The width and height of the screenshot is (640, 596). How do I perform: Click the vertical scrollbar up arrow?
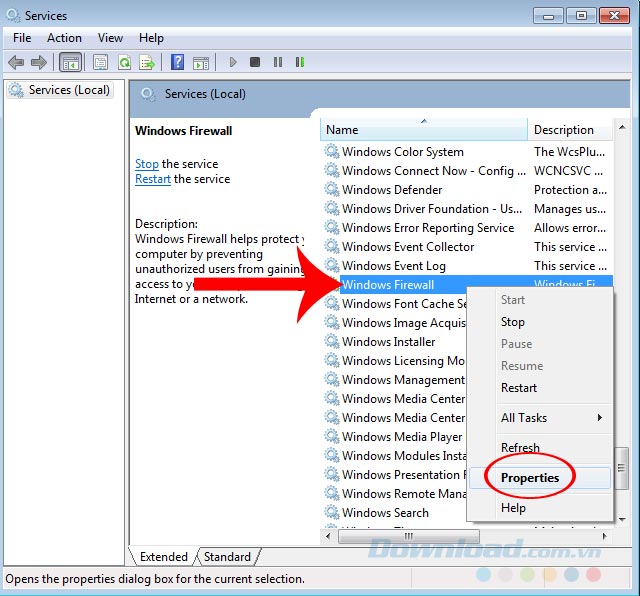tap(622, 127)
